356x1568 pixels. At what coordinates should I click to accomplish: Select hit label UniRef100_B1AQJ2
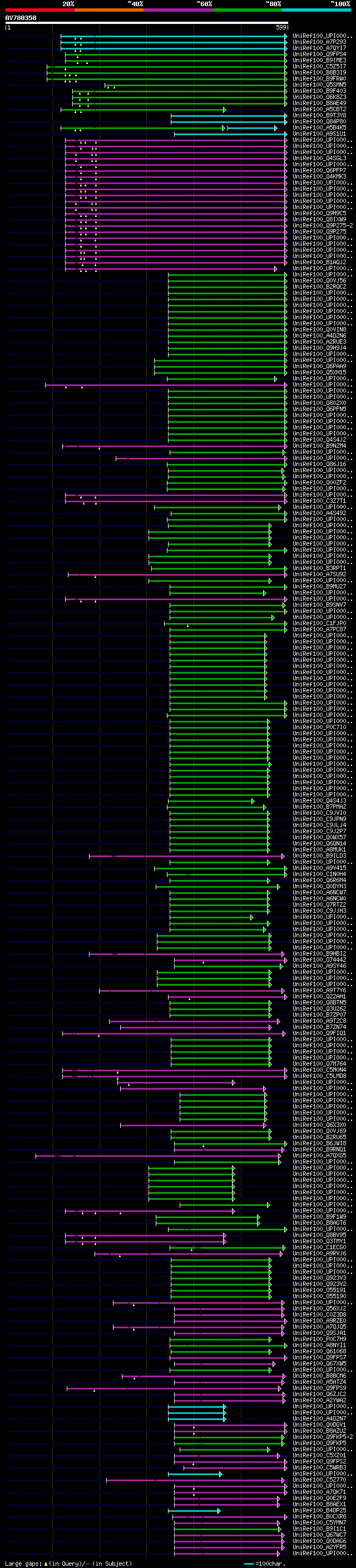click(319, 263)
